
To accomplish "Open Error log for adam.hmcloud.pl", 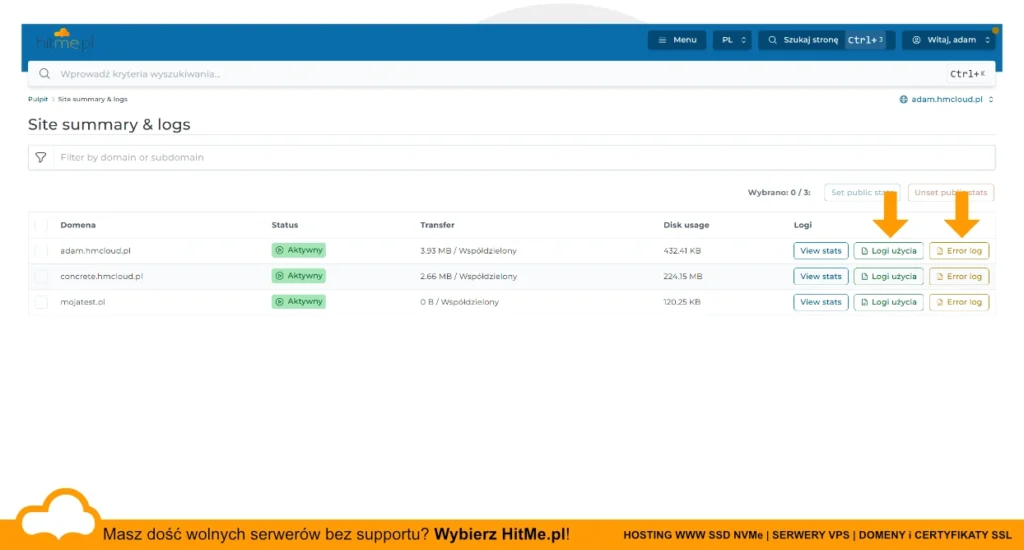I will pos(959,251).
